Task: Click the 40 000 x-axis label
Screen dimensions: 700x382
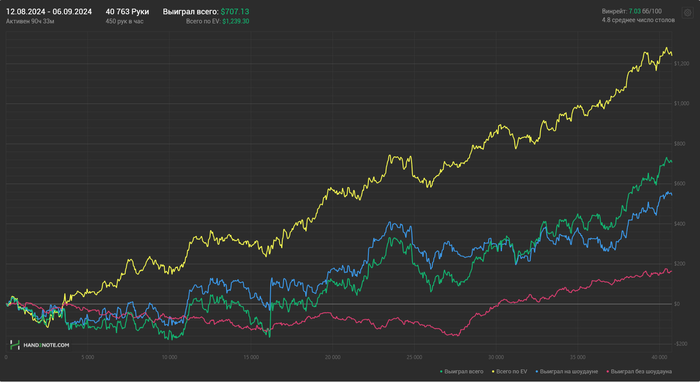Action: (659, 357)
